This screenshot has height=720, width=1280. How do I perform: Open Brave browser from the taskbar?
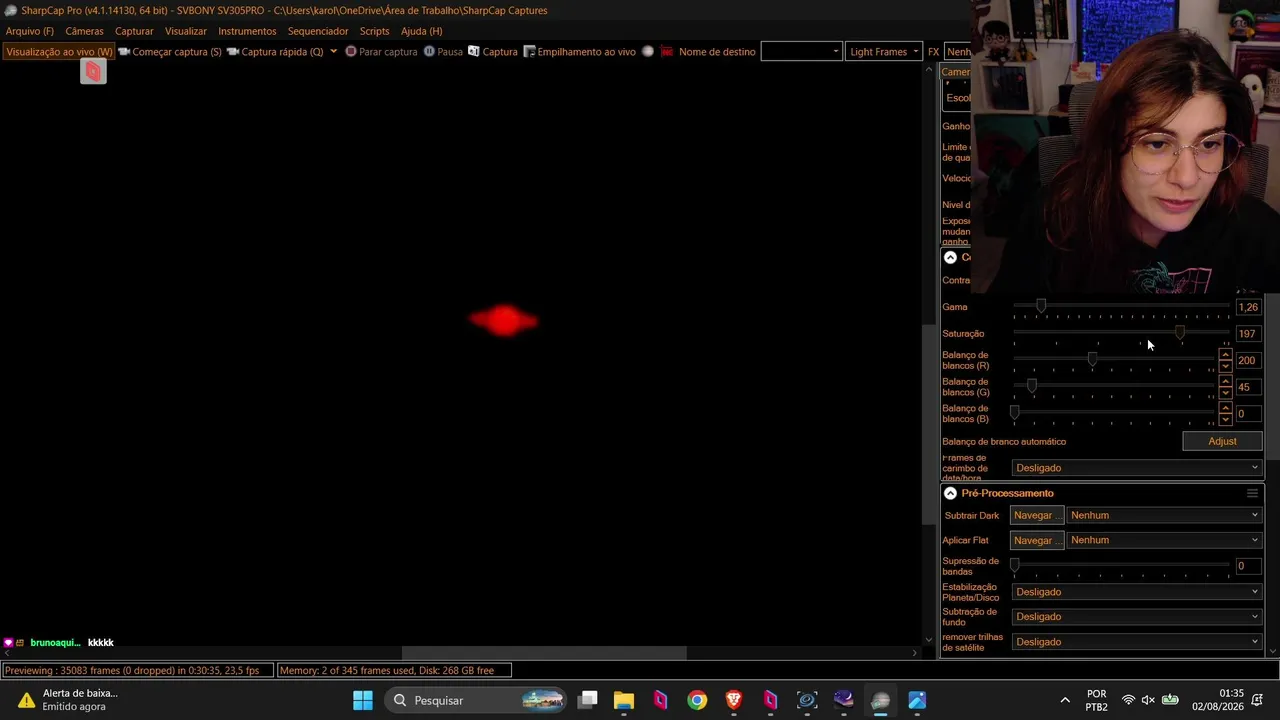point(734,700)
